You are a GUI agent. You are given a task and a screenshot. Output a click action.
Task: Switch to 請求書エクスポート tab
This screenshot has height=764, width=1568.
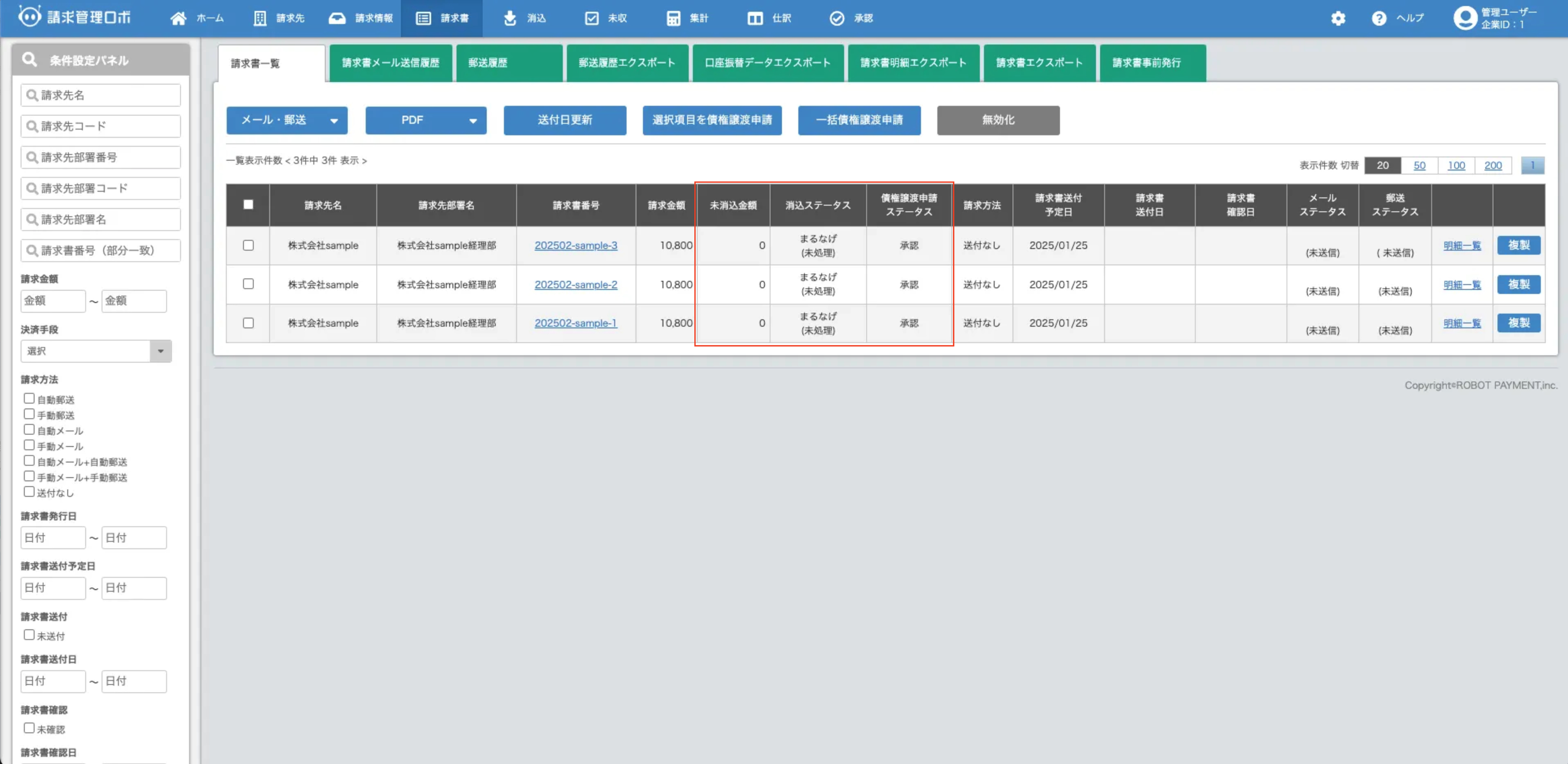coord(1040,63)
